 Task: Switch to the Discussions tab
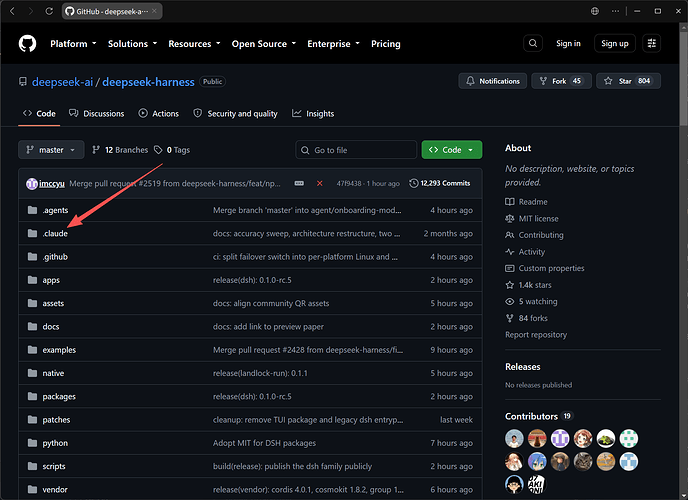click(97, 114)
